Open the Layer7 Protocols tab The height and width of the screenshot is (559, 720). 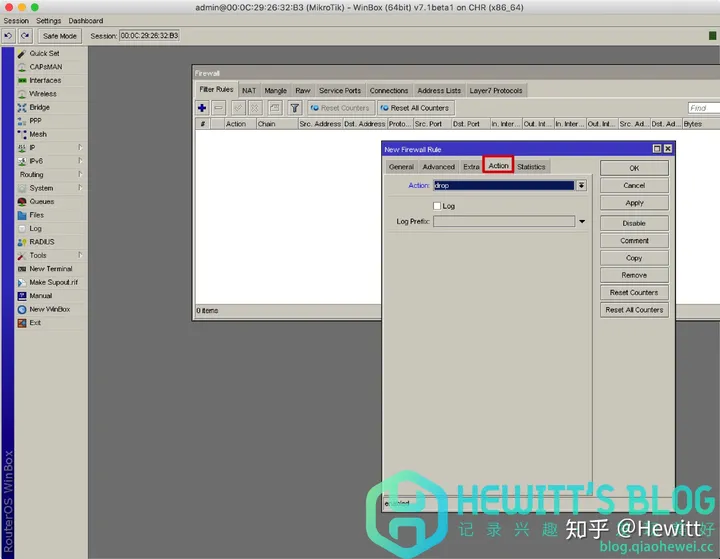click(x=496, y=90)
